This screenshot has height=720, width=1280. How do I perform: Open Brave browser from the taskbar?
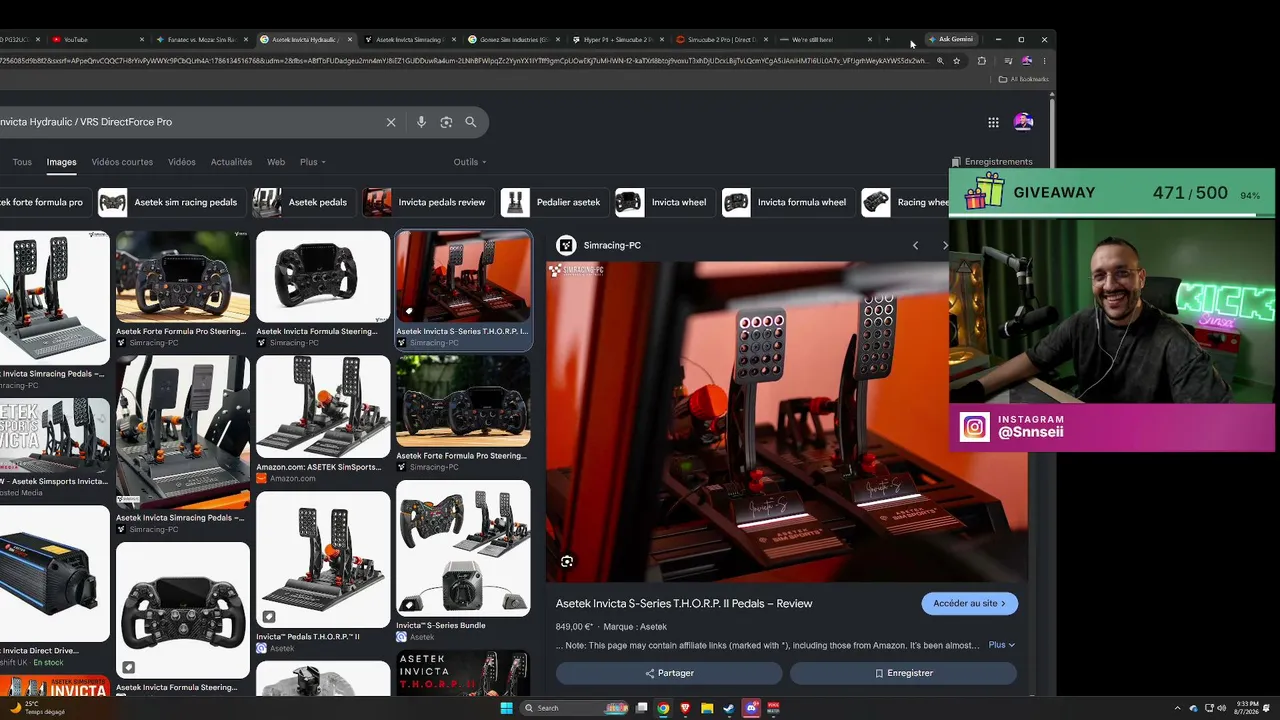(x=685, y=708)
